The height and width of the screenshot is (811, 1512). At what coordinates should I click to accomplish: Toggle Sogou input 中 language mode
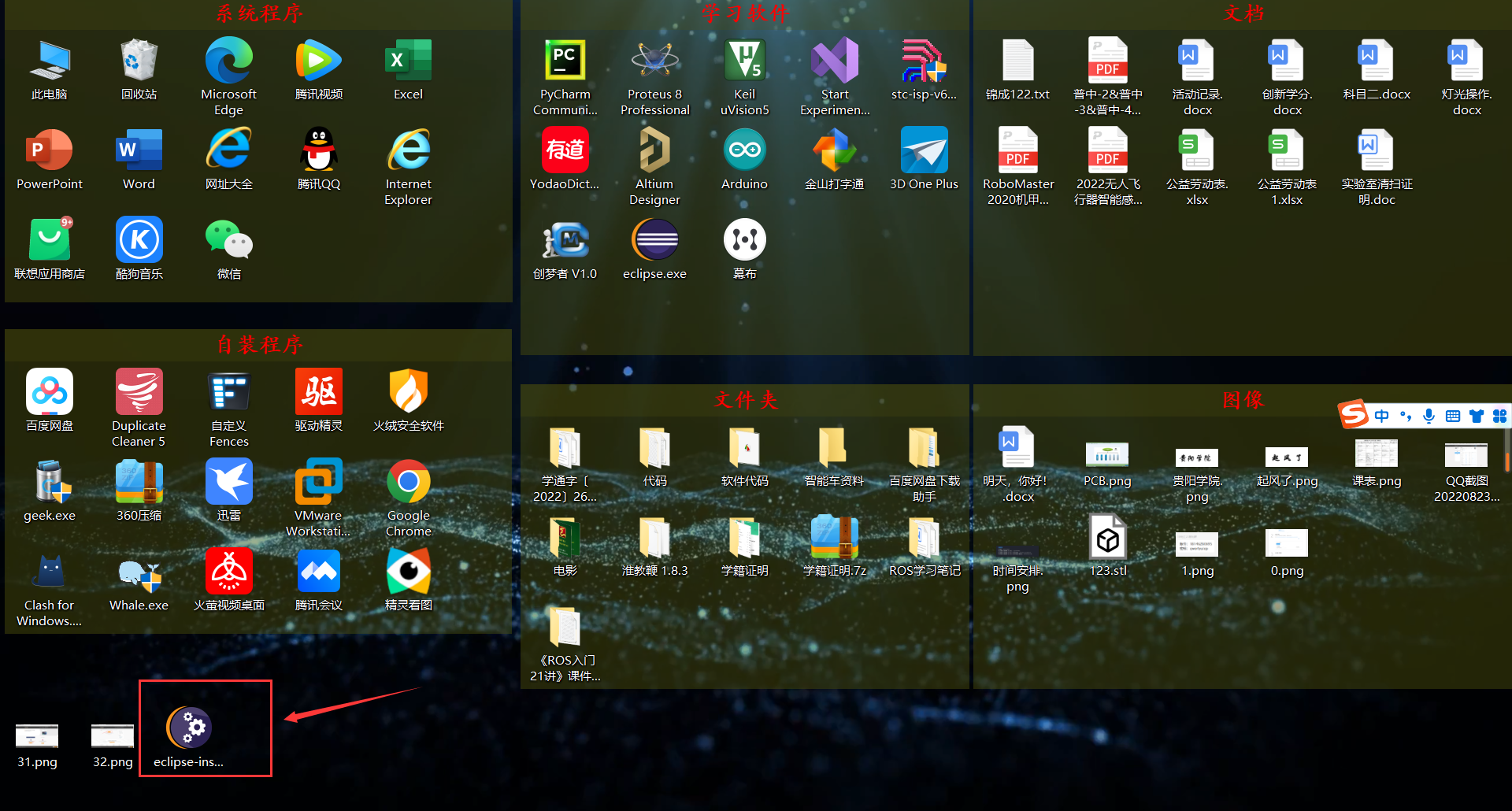(x=1382, y=416)
